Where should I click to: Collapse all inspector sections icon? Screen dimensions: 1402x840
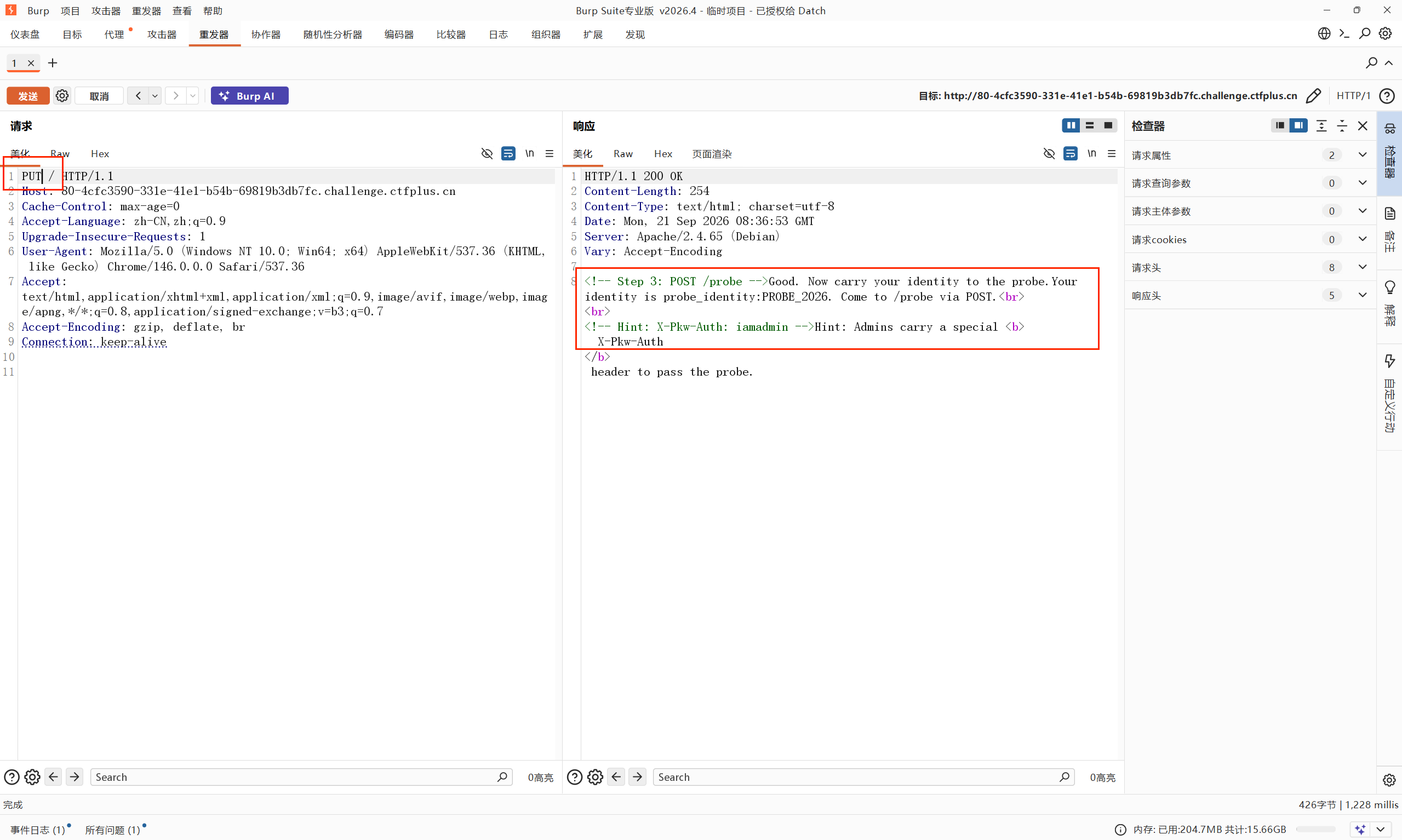pos(1342,125)
